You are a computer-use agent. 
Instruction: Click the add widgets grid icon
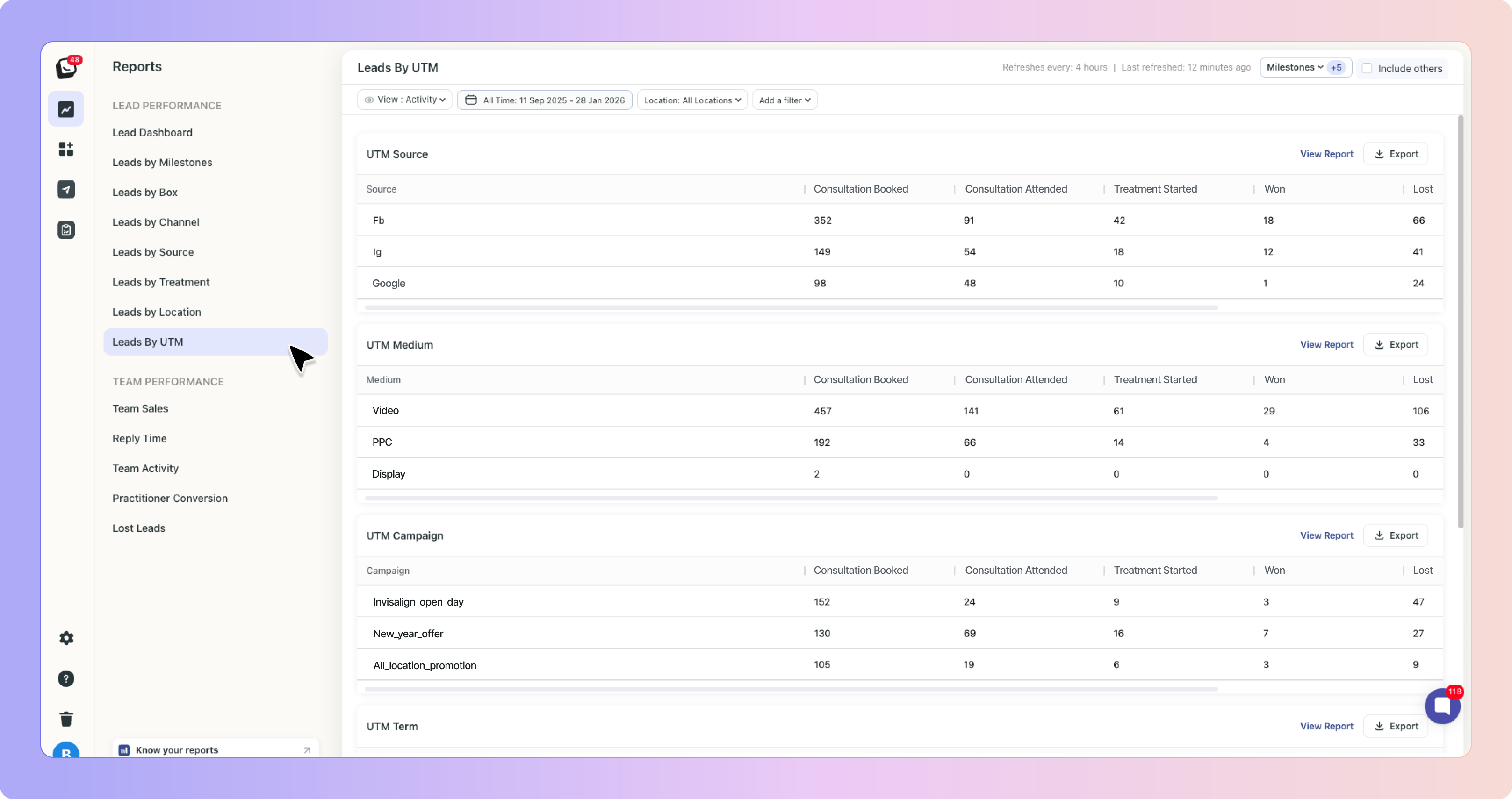(66, 149)
